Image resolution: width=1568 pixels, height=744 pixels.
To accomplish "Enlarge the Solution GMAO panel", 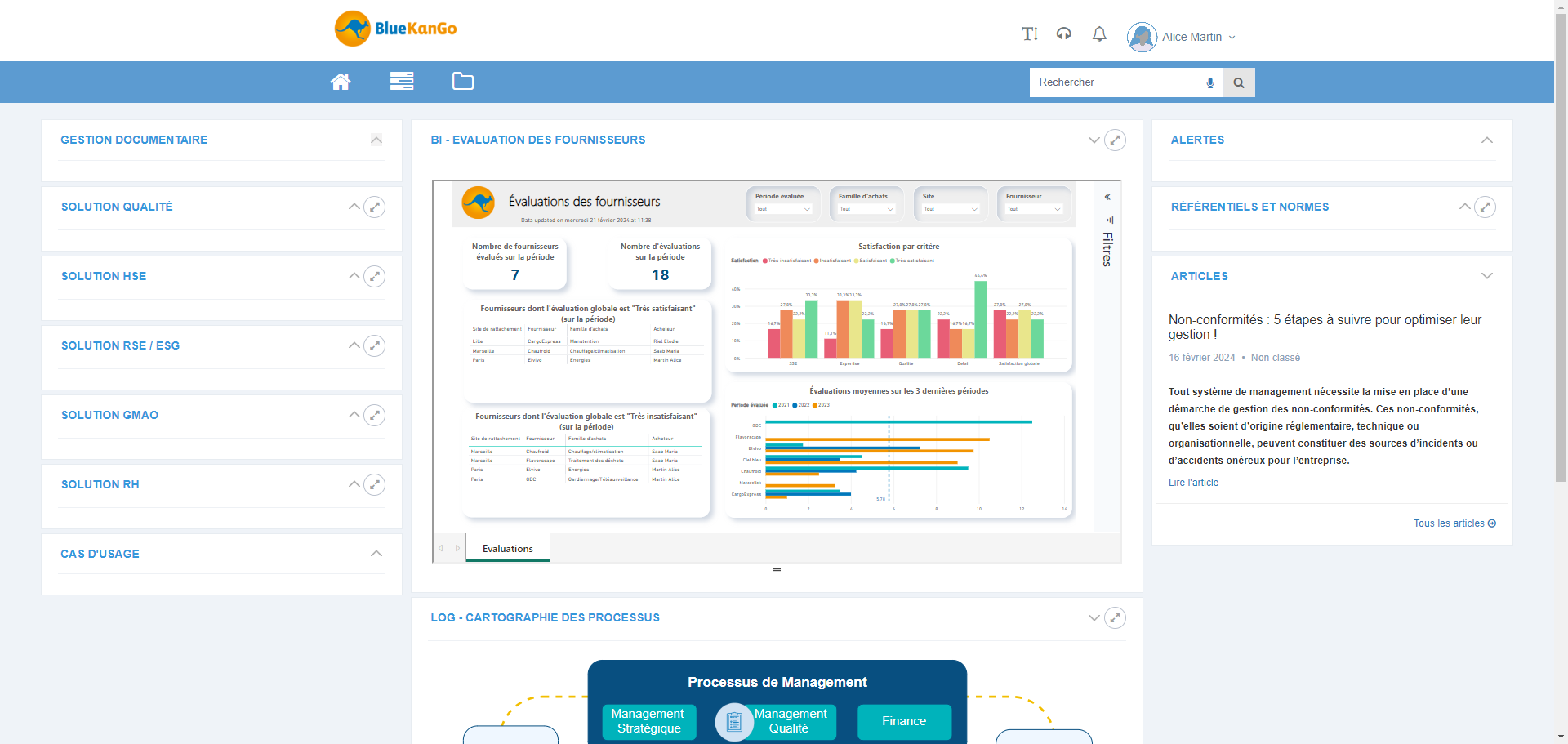I will [374, 415].
